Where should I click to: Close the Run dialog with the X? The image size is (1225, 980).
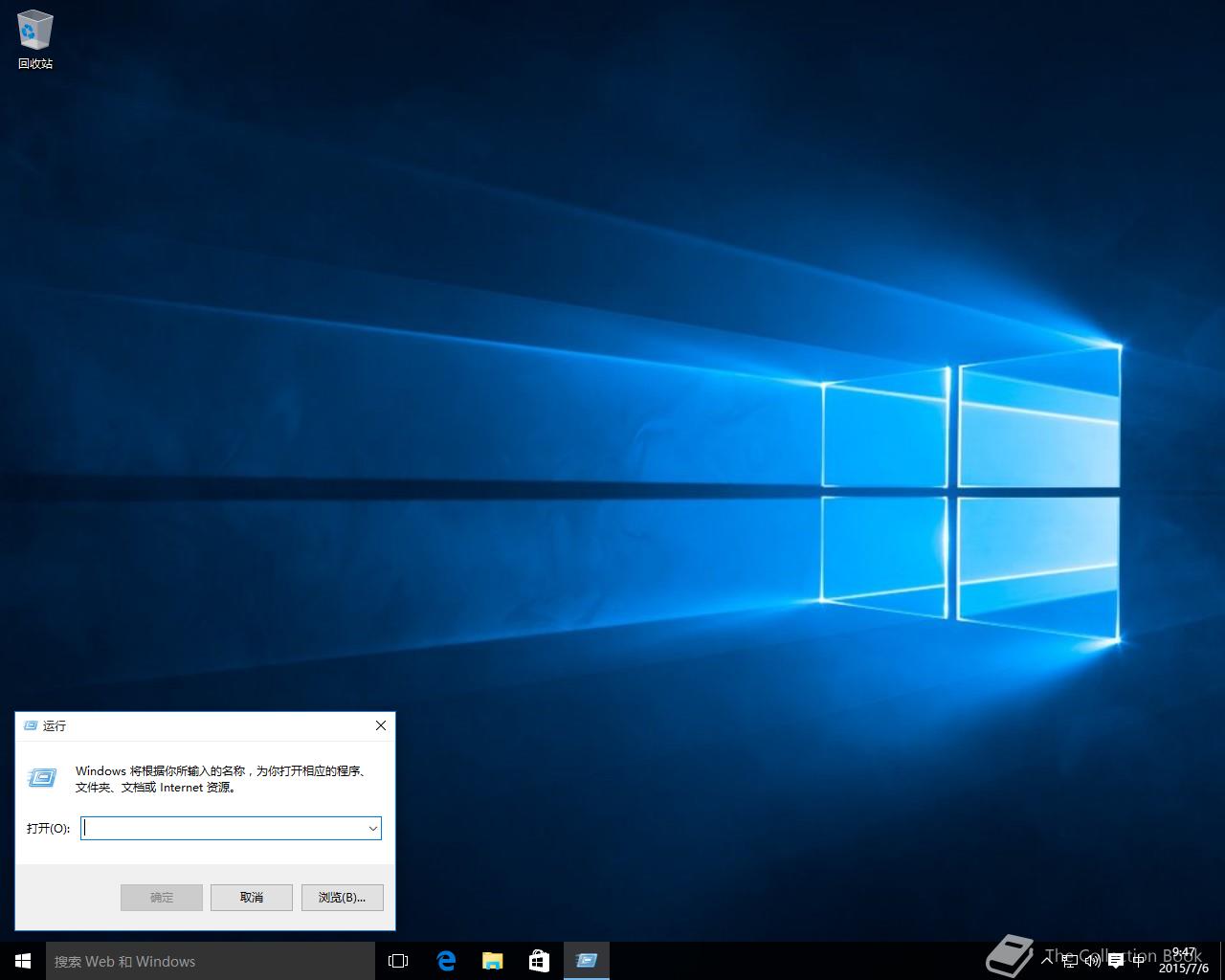tap(381, 725)
